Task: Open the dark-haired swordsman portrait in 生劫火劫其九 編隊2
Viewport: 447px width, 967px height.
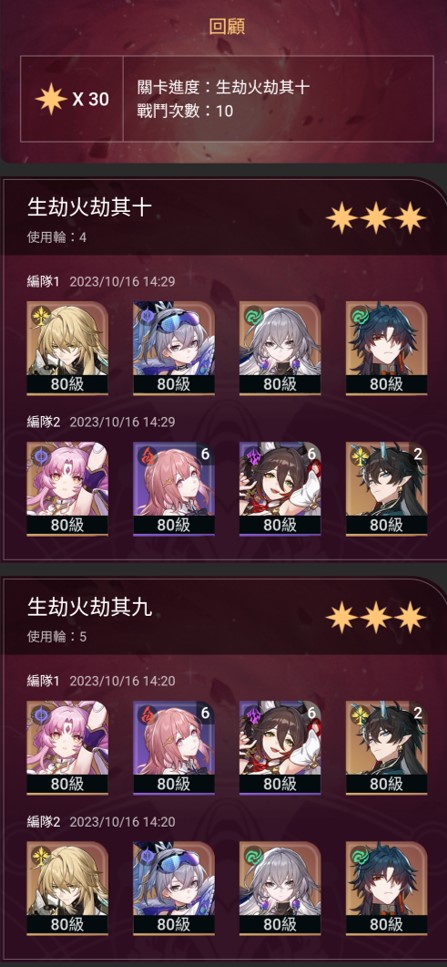Action: pyautogui.click(x=387, y=888)
